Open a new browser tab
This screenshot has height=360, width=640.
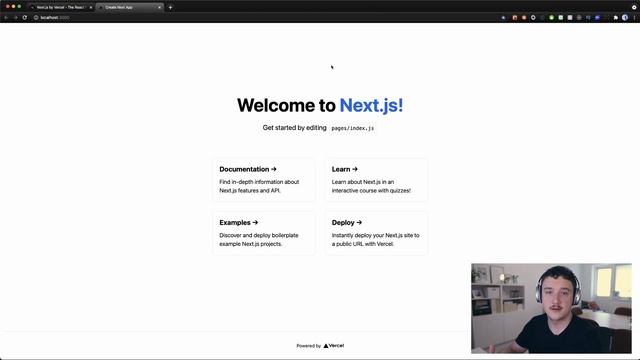[170, 7]
